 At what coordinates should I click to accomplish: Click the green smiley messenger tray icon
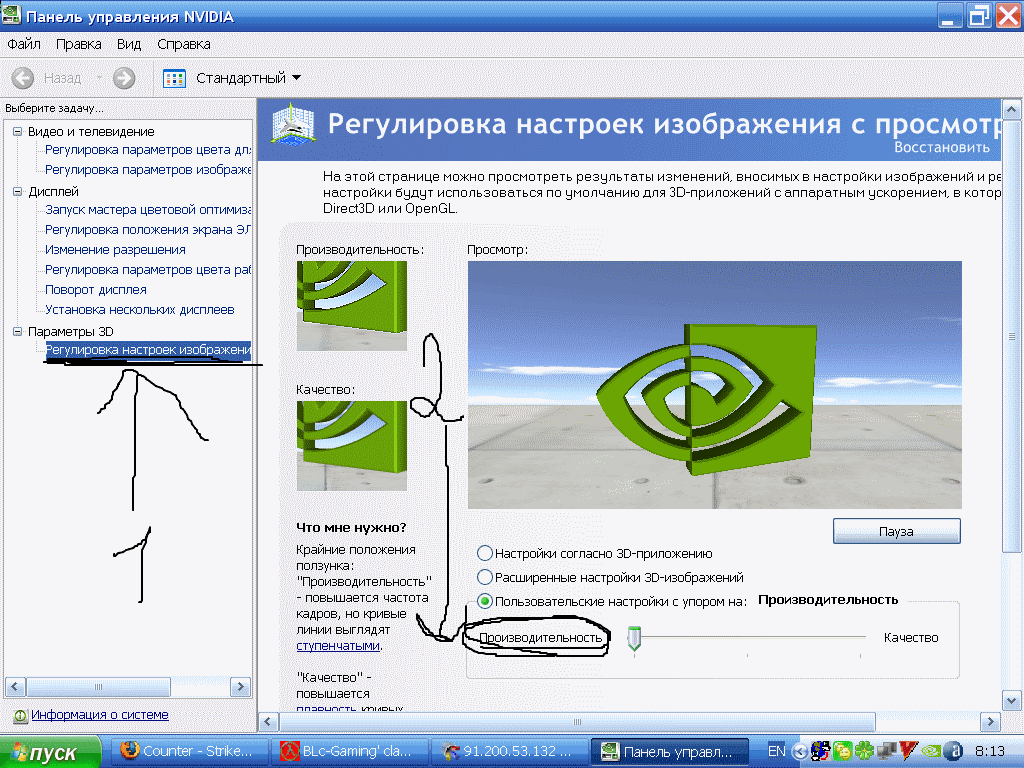click(x=842, y=751)
